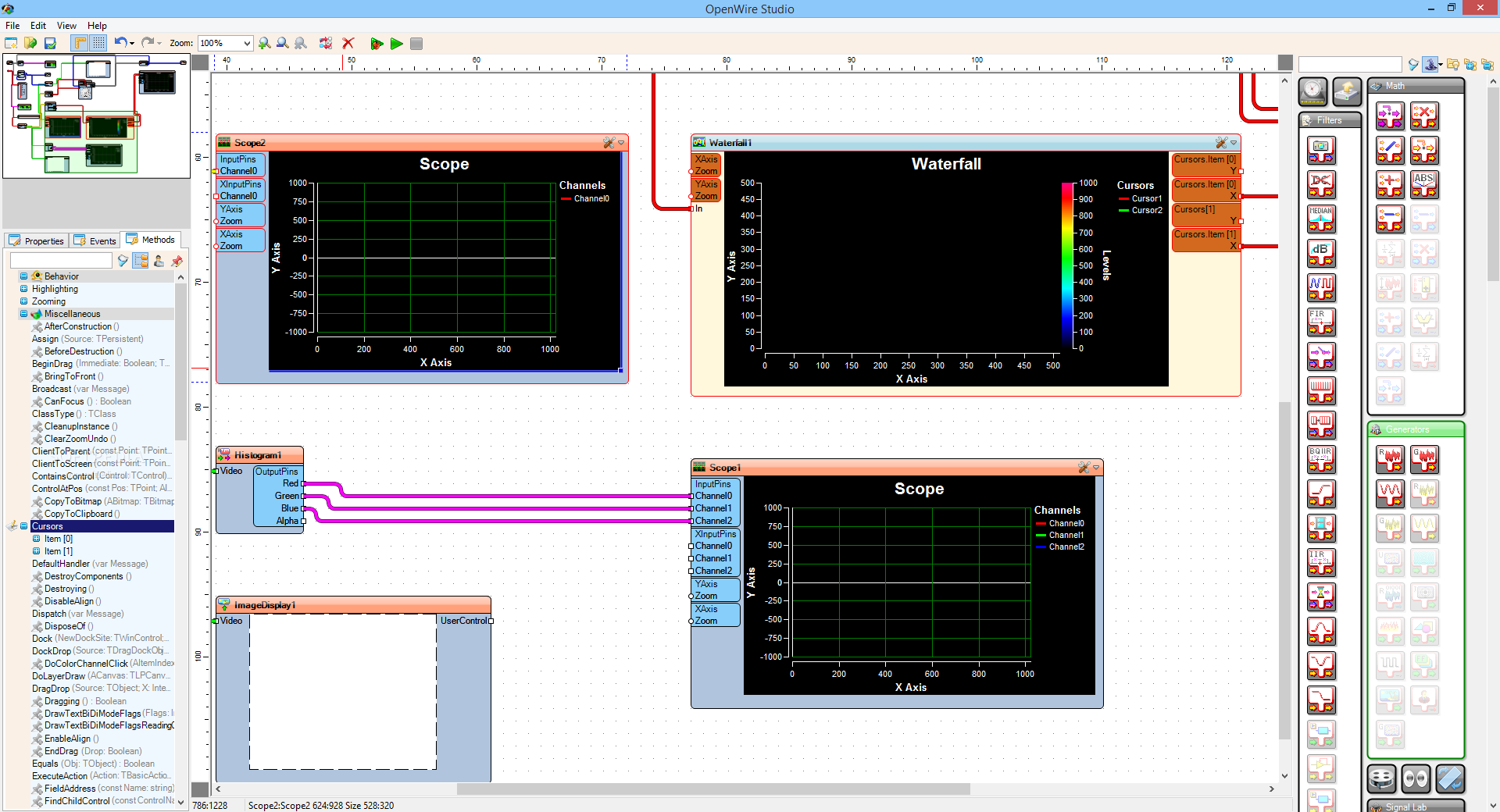Create a new project with toolbar icon

tap(12, 44)
